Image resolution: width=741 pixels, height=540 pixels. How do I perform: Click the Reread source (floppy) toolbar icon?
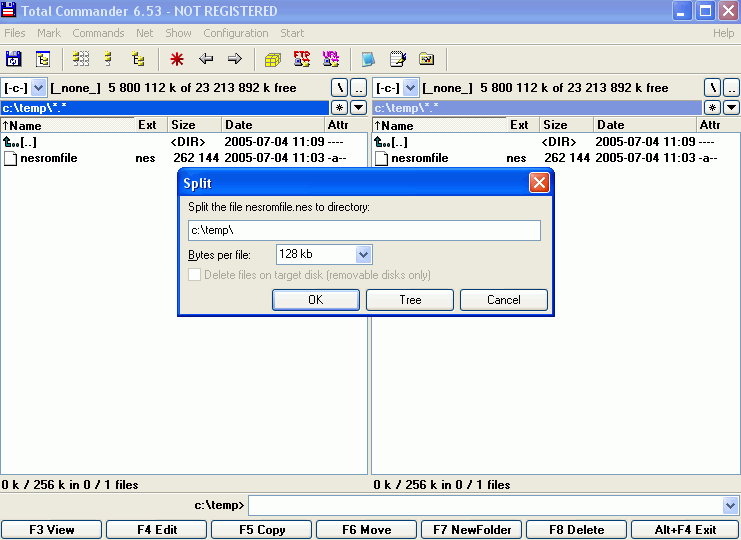13,59
